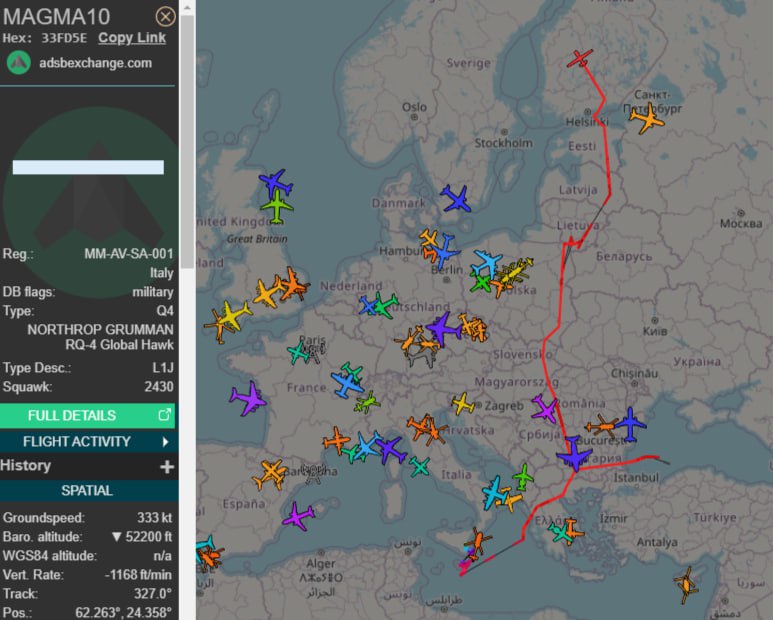Click the orange helicopter icon near Syria
The image size is (773, 620).
coord(686,585)
